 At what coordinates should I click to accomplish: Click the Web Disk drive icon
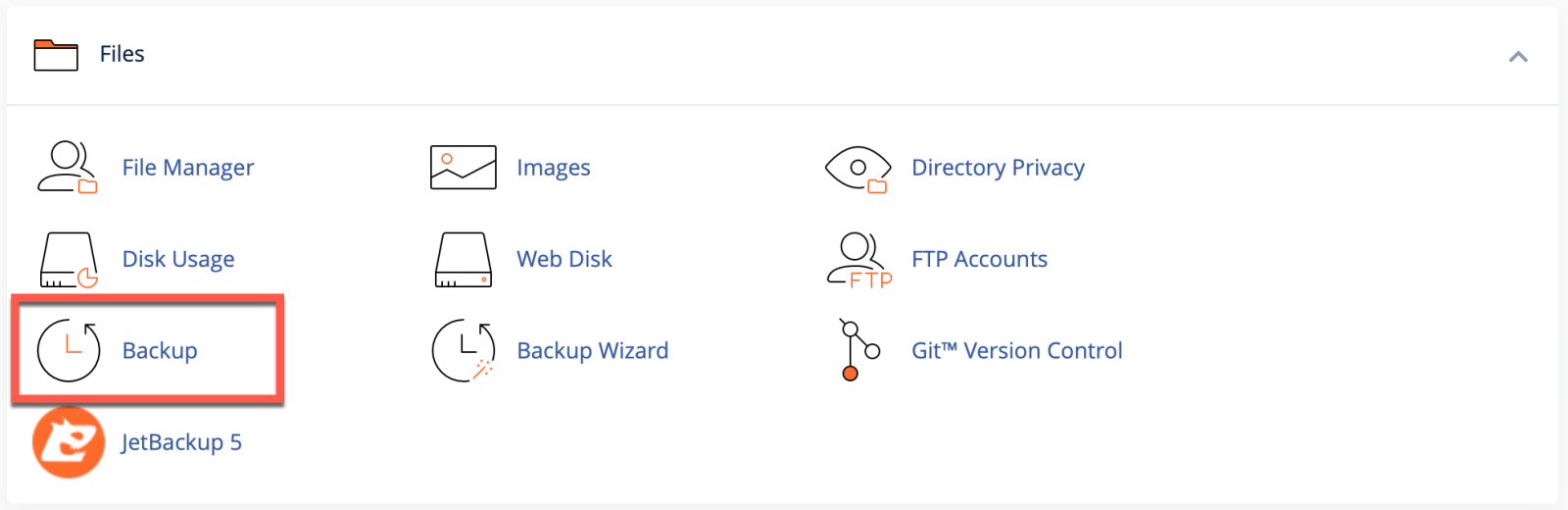point(463,260)
